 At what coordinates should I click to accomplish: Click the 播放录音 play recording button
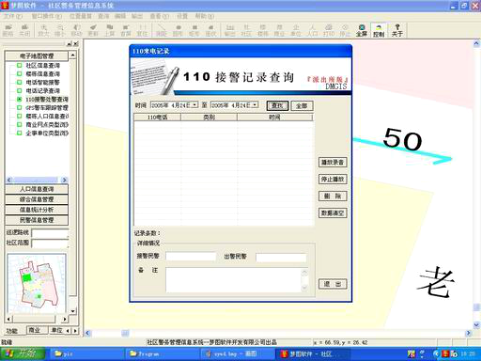tap(332, 162)
